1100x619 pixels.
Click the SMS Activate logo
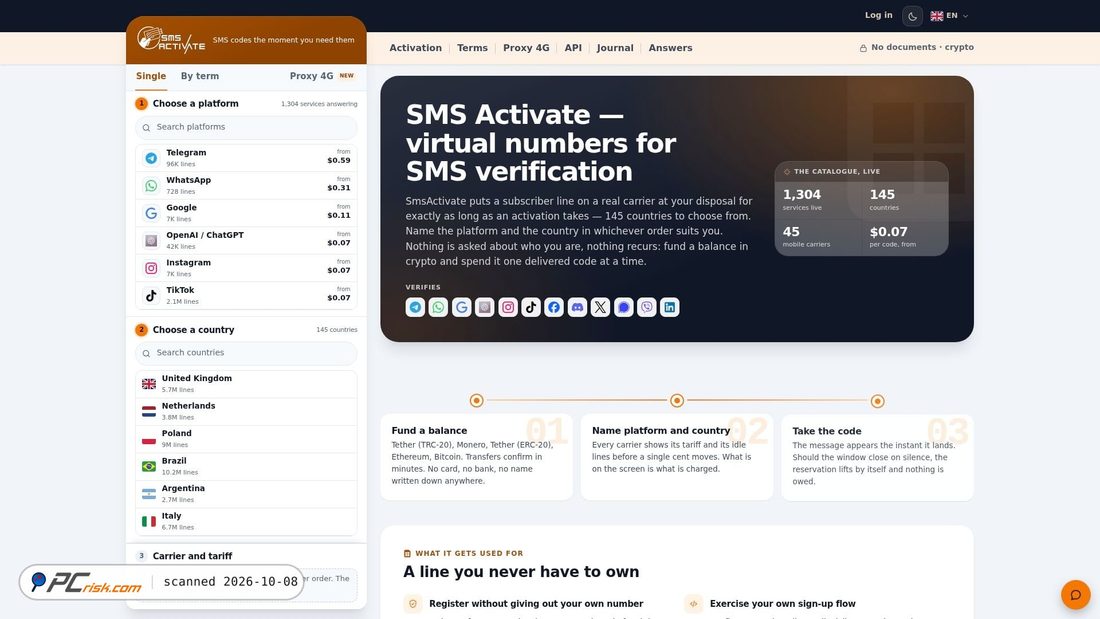[171, 39]
